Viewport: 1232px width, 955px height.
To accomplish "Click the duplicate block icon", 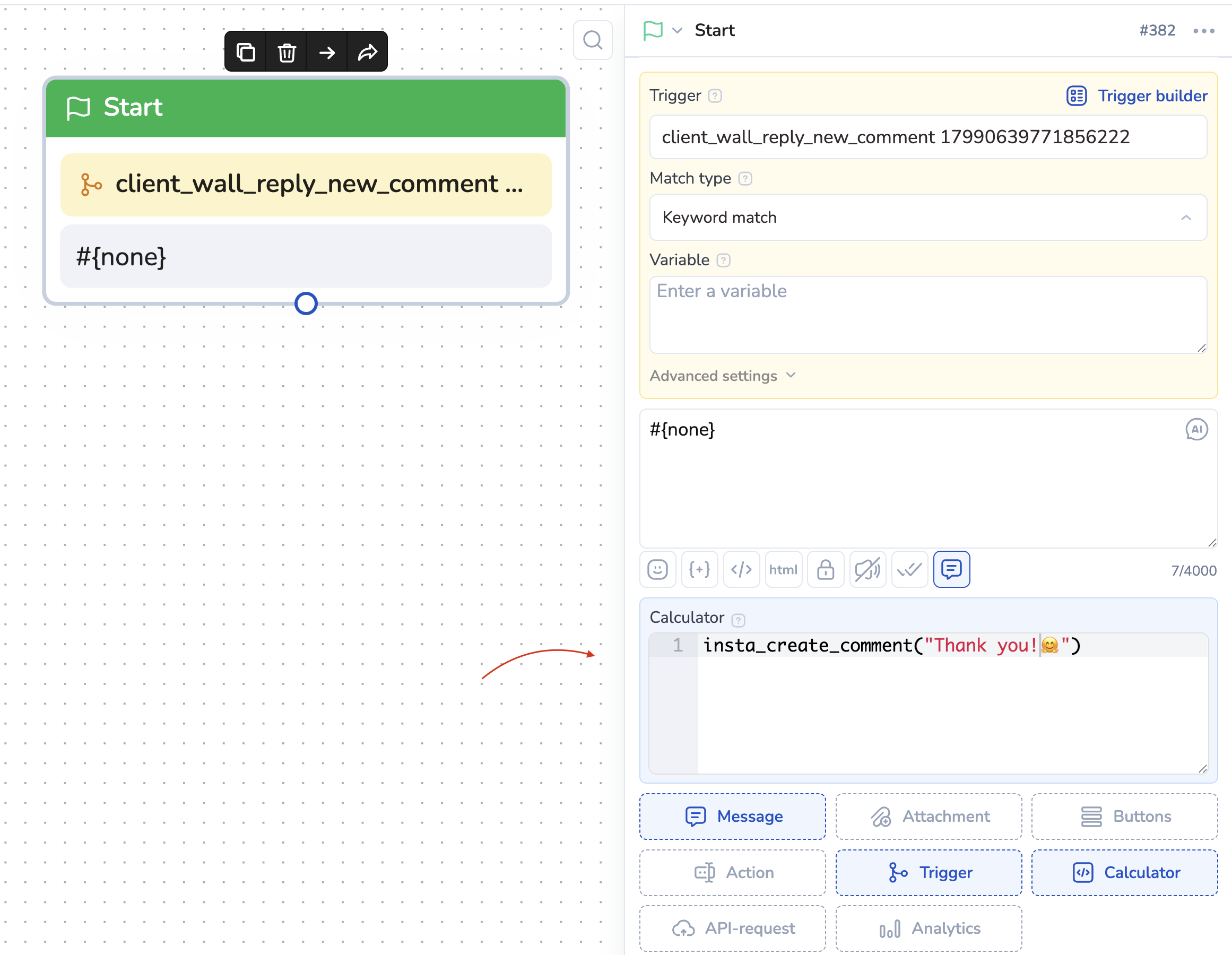I will pyautogui.click(x=245, y=53).
